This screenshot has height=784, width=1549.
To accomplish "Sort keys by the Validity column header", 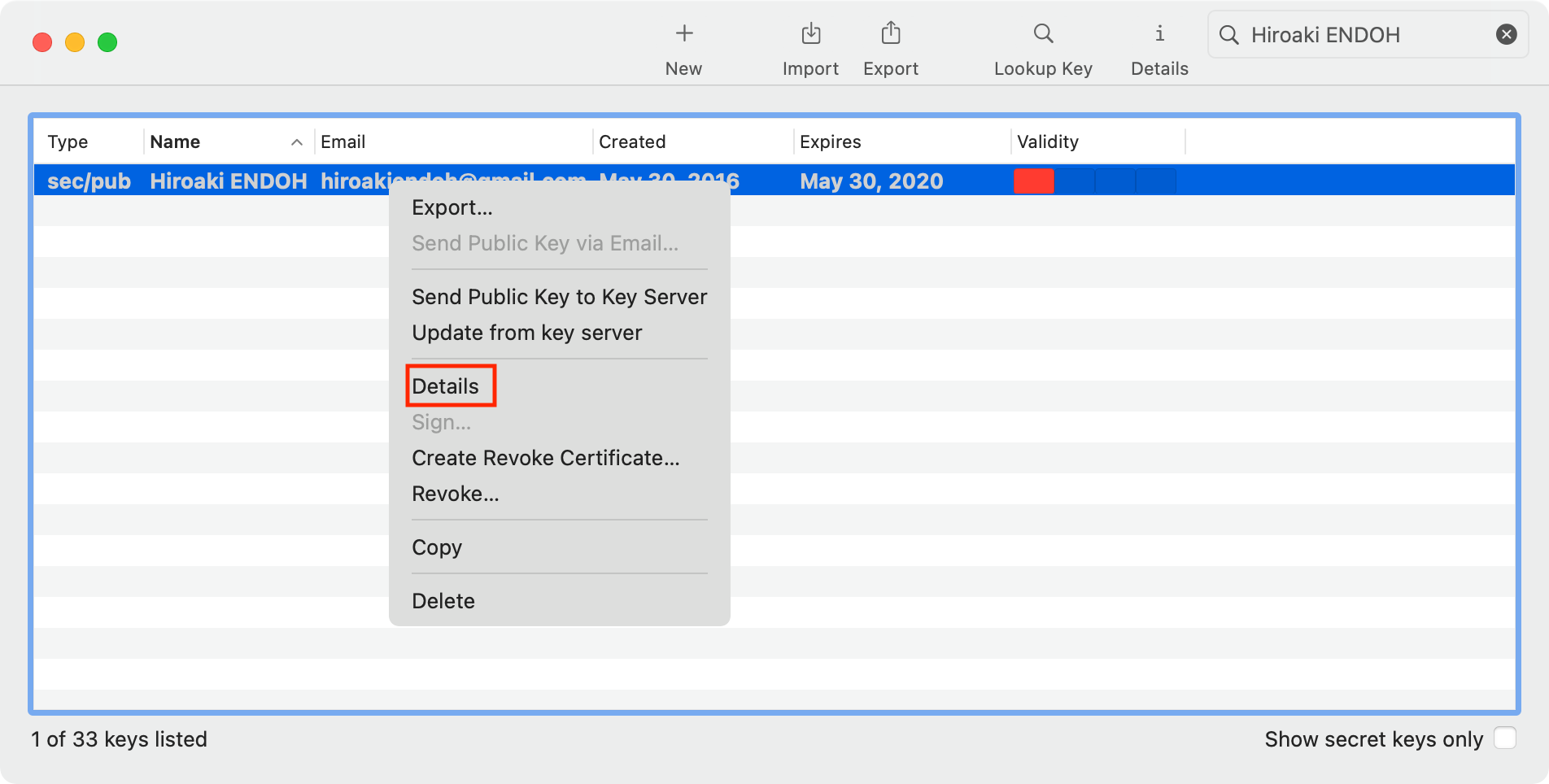I will [x=1047, y=142].
